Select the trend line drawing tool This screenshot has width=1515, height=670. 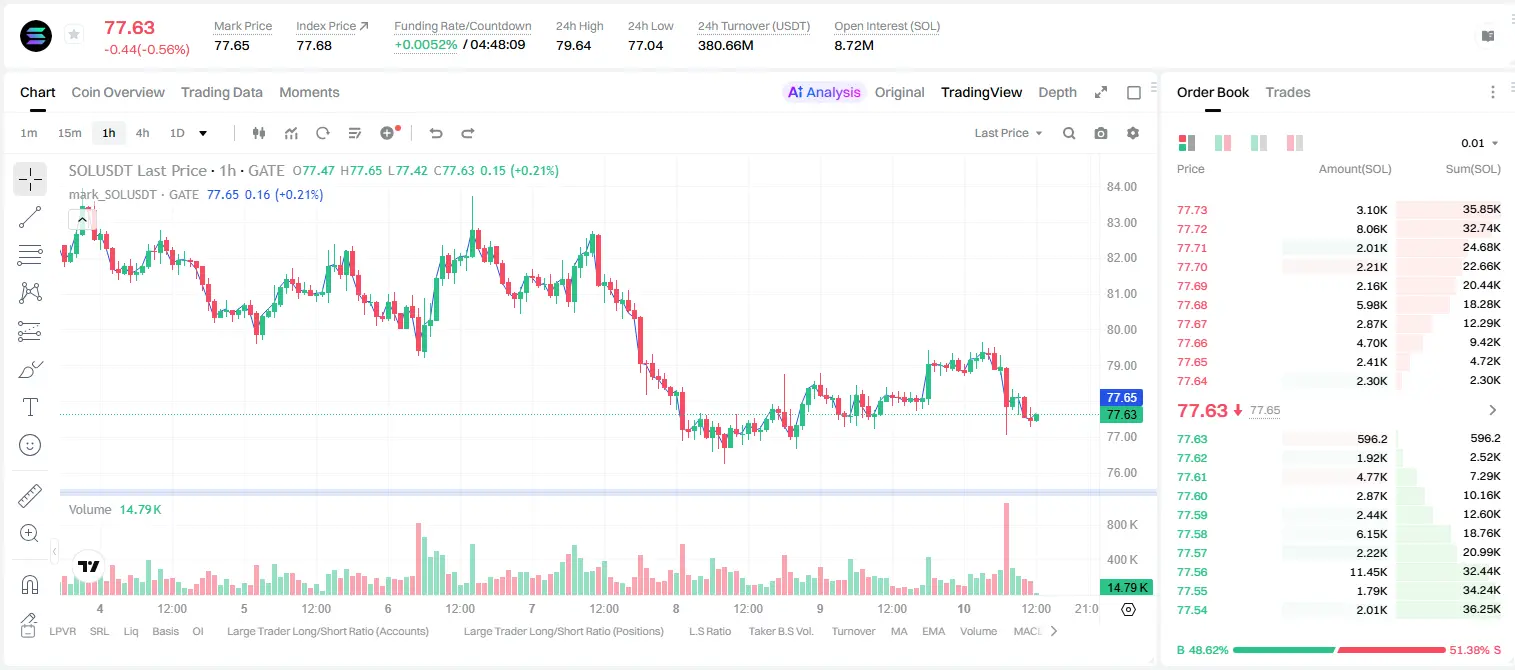30,217
